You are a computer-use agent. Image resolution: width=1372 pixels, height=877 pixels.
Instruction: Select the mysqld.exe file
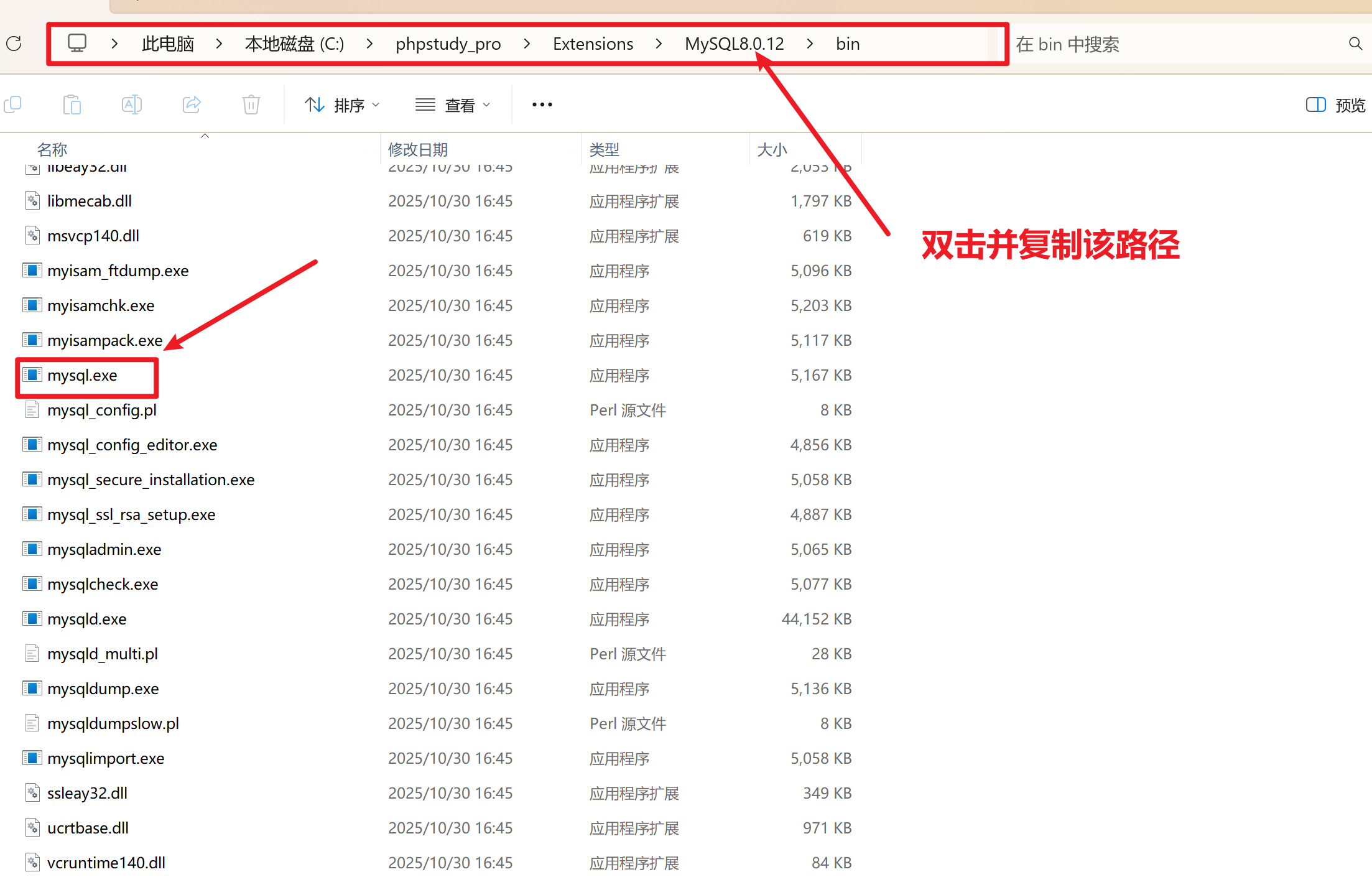coord(86,619)
